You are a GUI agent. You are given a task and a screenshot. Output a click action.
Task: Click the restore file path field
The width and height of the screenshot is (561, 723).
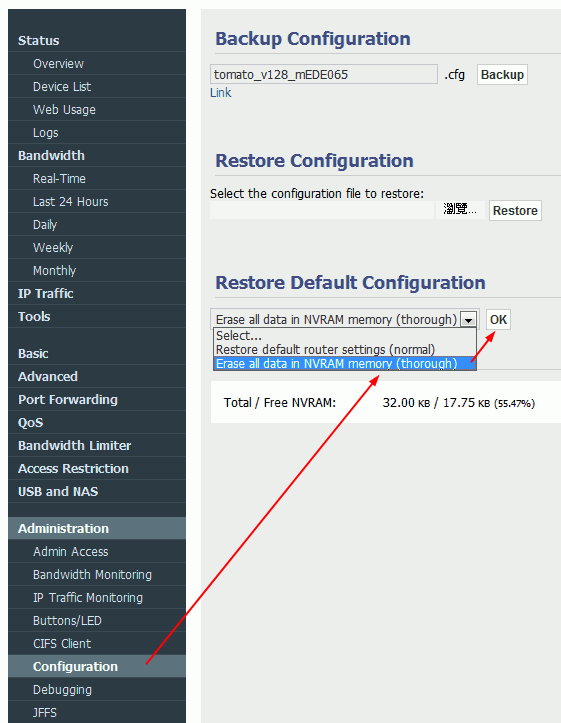322,210
